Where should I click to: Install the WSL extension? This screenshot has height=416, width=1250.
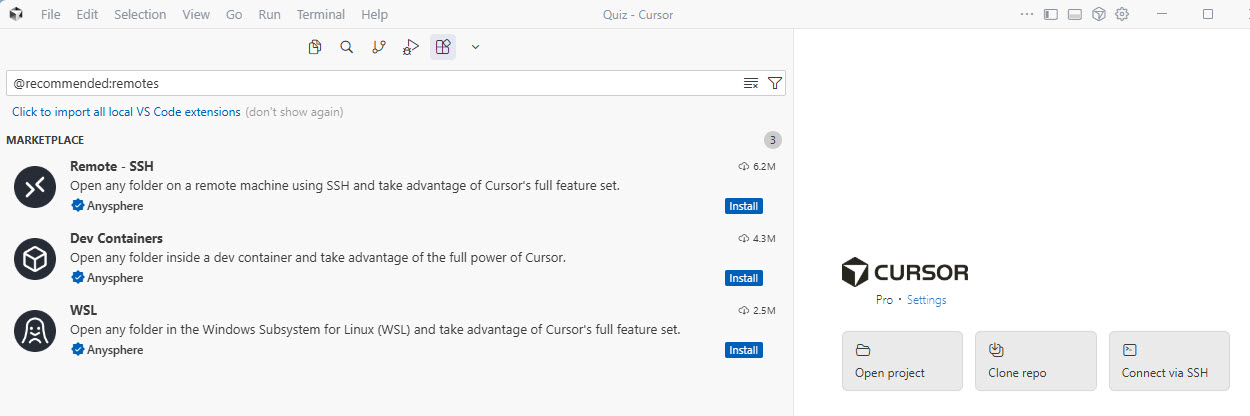tap(744, 350)
